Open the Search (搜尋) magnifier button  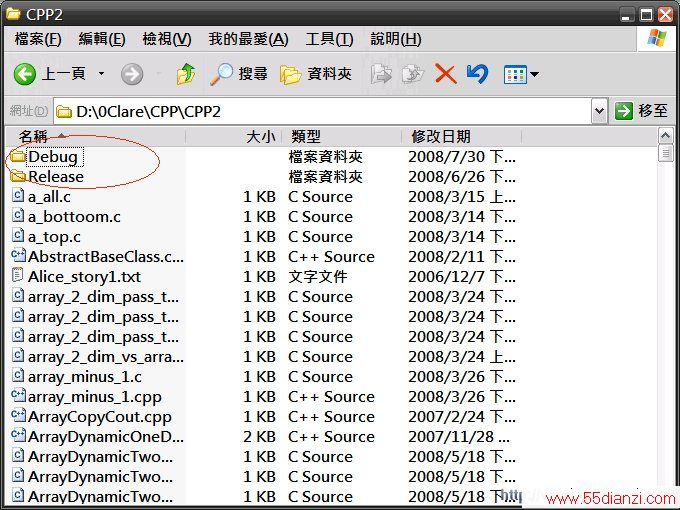(239, 74)
